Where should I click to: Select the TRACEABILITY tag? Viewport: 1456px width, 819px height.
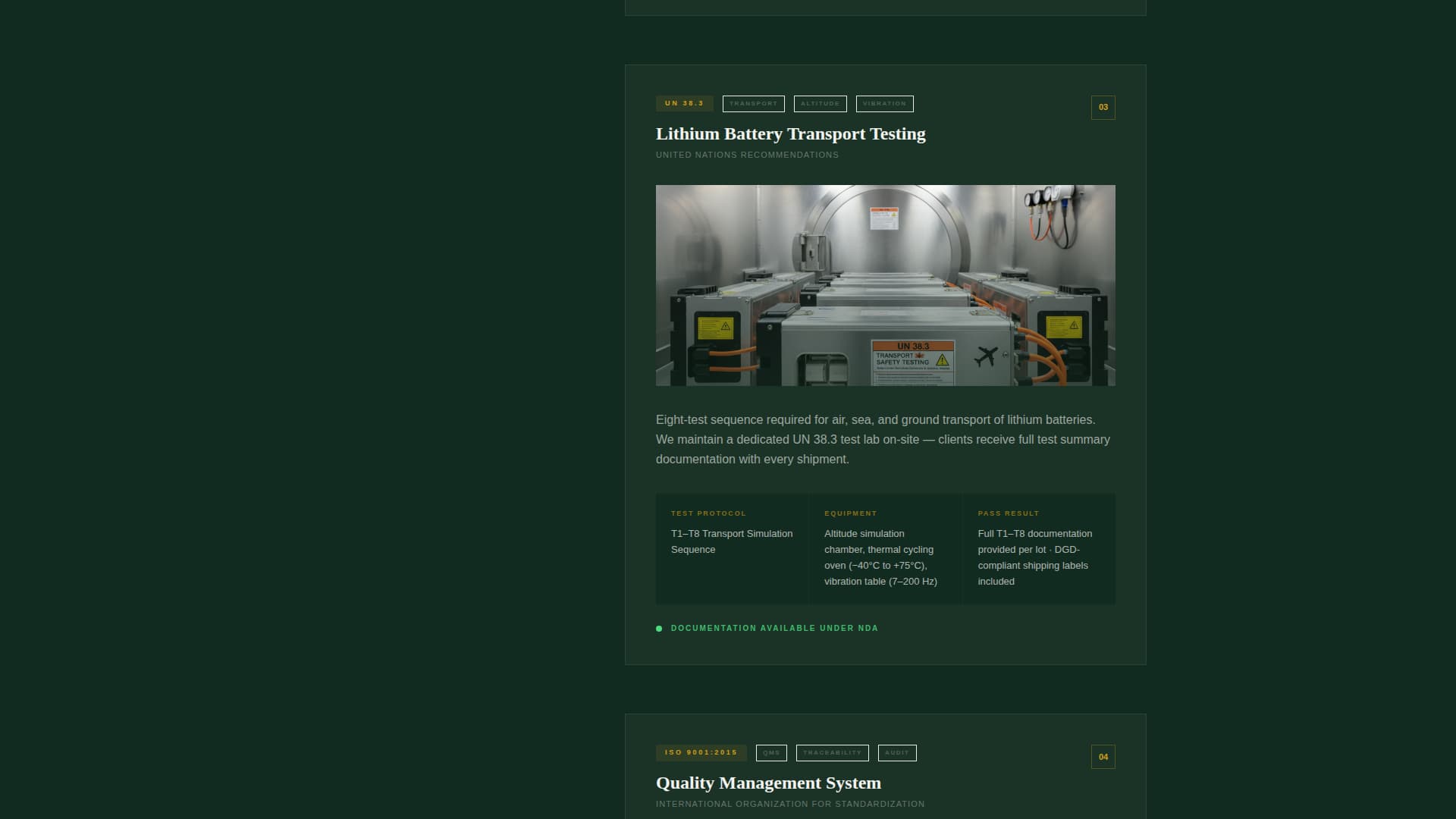coord(833,752)
